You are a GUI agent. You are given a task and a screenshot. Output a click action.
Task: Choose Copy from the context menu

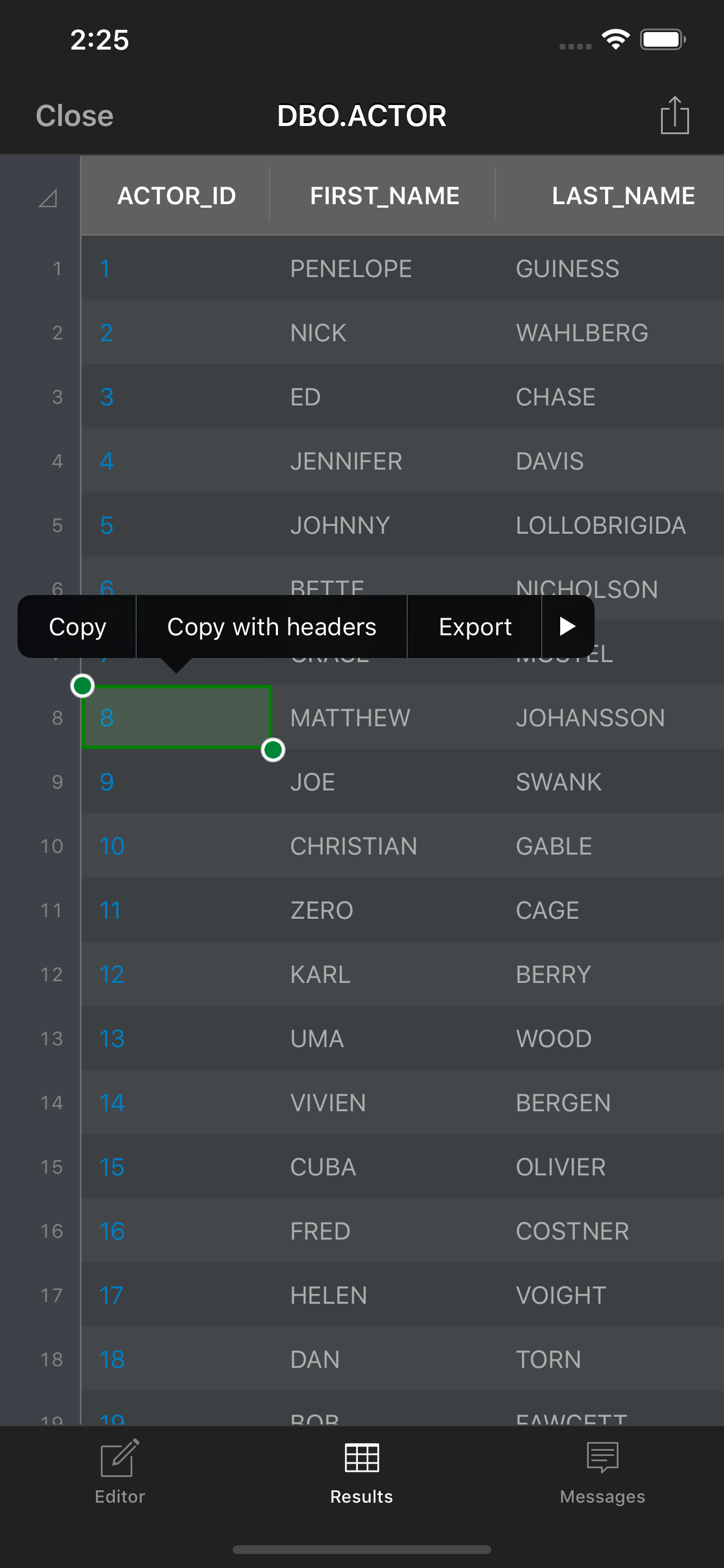pyautogui.click(x=78, y=626)
